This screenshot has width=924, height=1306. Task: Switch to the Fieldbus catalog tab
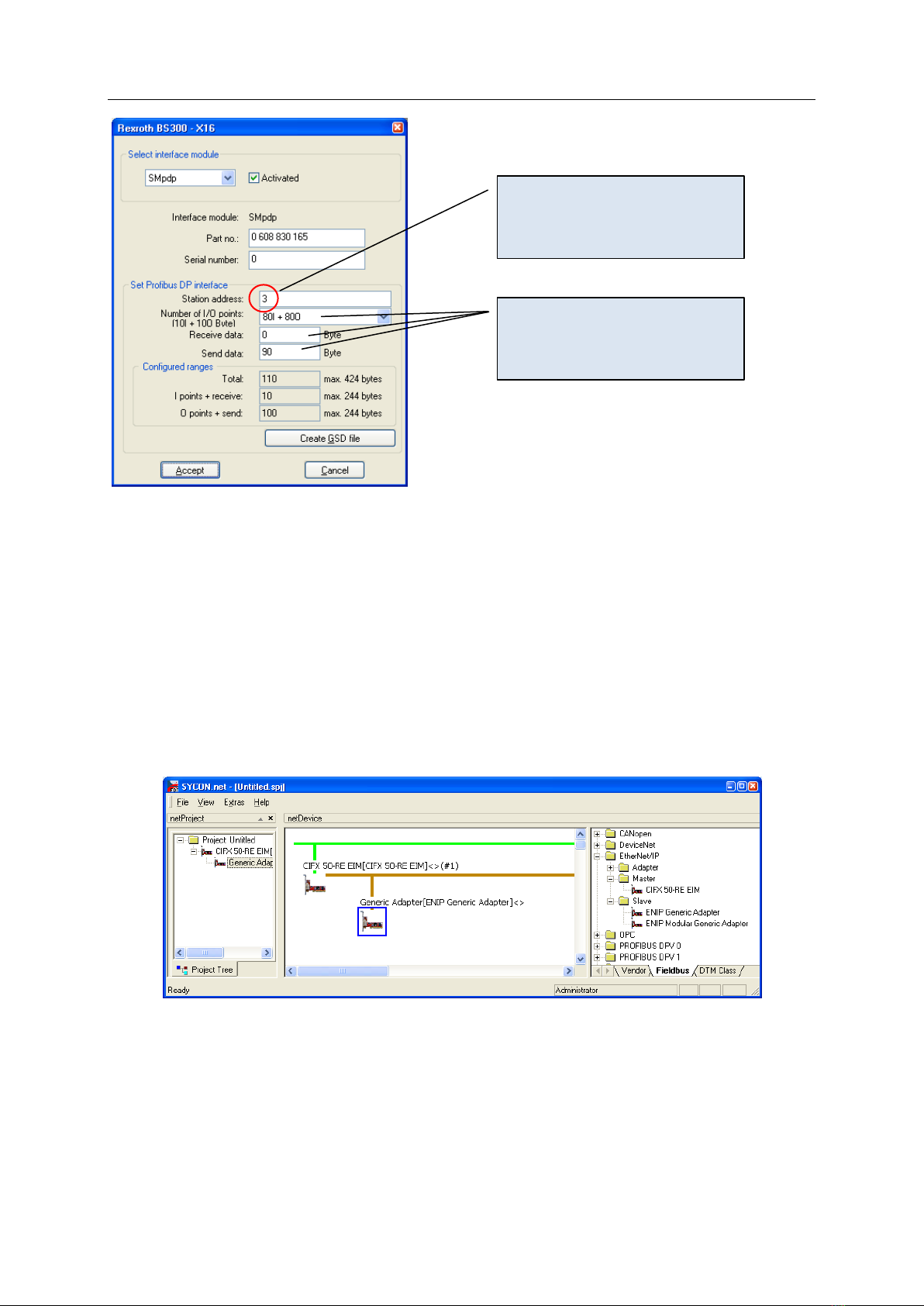coord(672,970)
